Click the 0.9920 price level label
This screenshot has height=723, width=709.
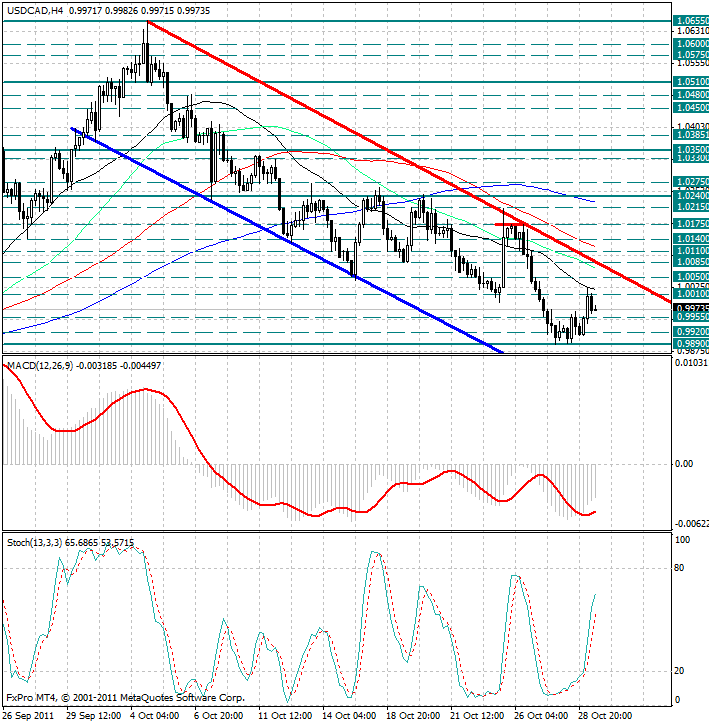point(691,332)
